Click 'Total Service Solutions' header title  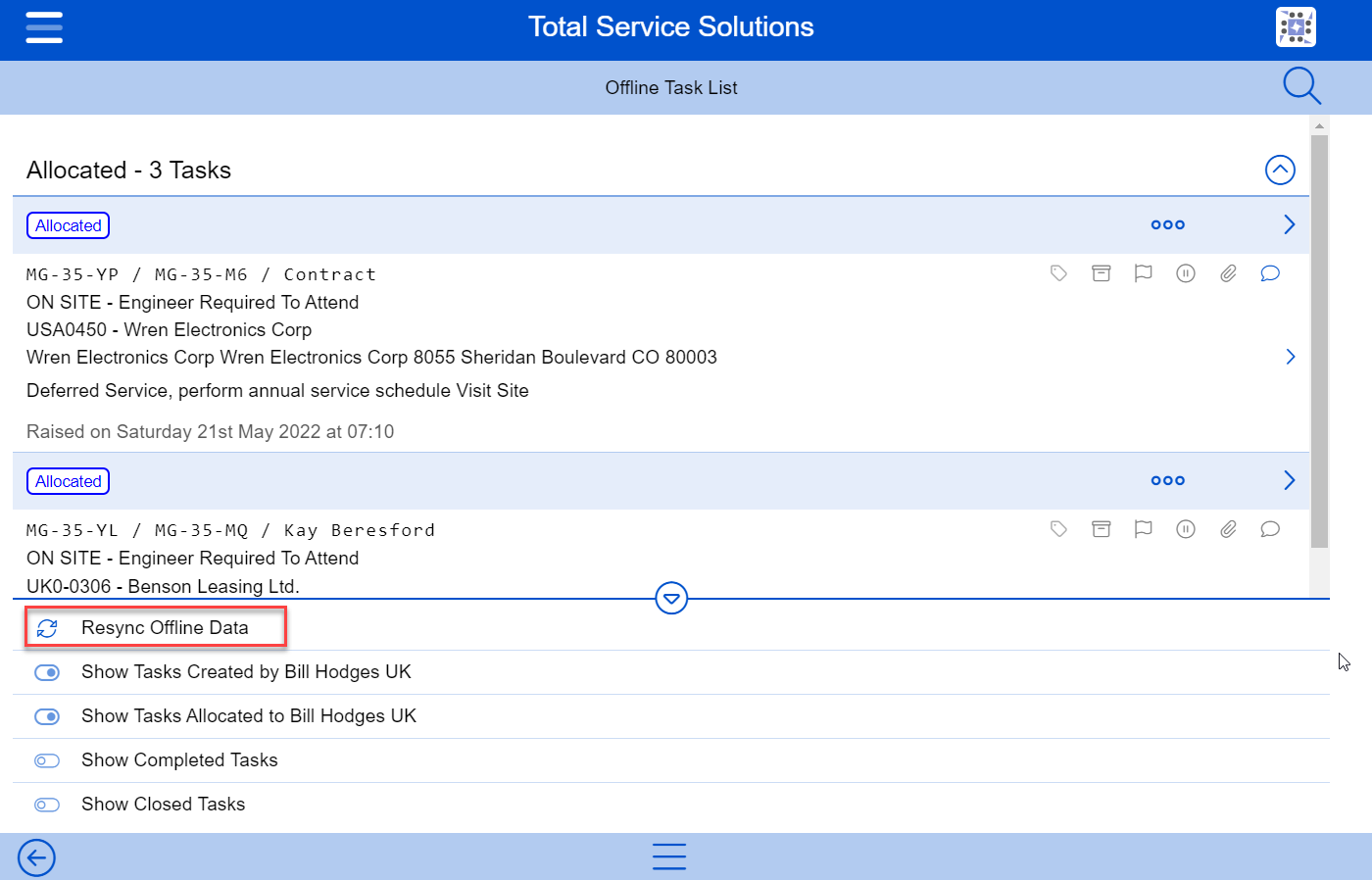click(671, 26)
